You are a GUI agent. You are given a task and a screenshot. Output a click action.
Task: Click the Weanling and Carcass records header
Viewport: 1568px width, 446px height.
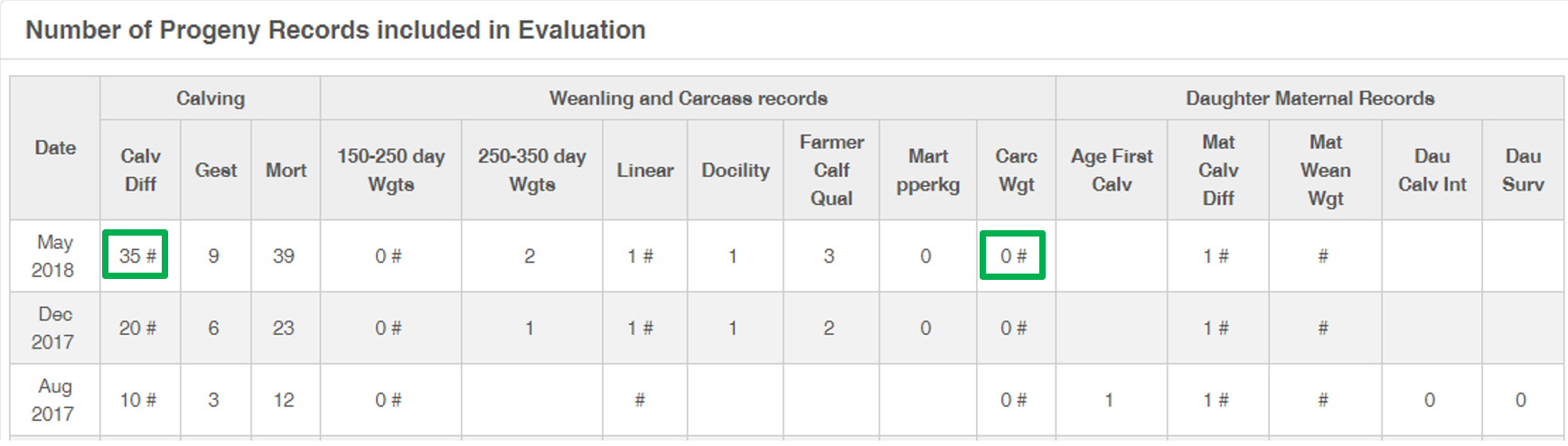(x=688, y=98)
